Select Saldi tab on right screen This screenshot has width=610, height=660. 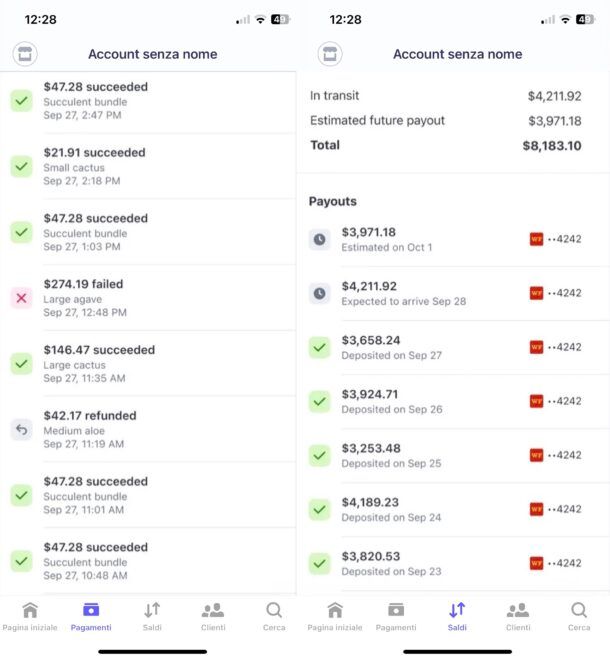pos(457,617)
